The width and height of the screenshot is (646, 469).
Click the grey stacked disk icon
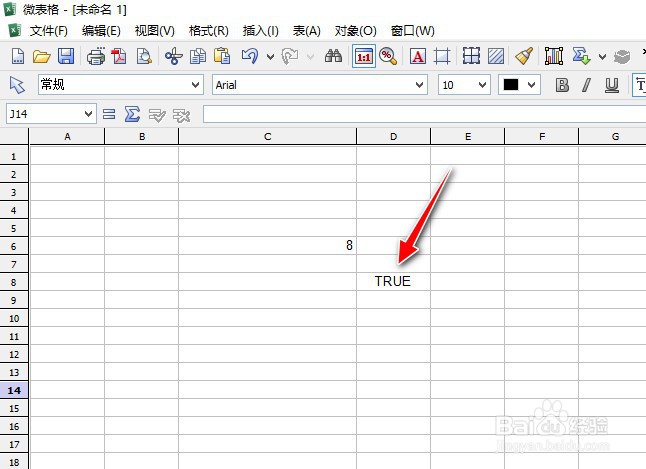coord(622,56)
